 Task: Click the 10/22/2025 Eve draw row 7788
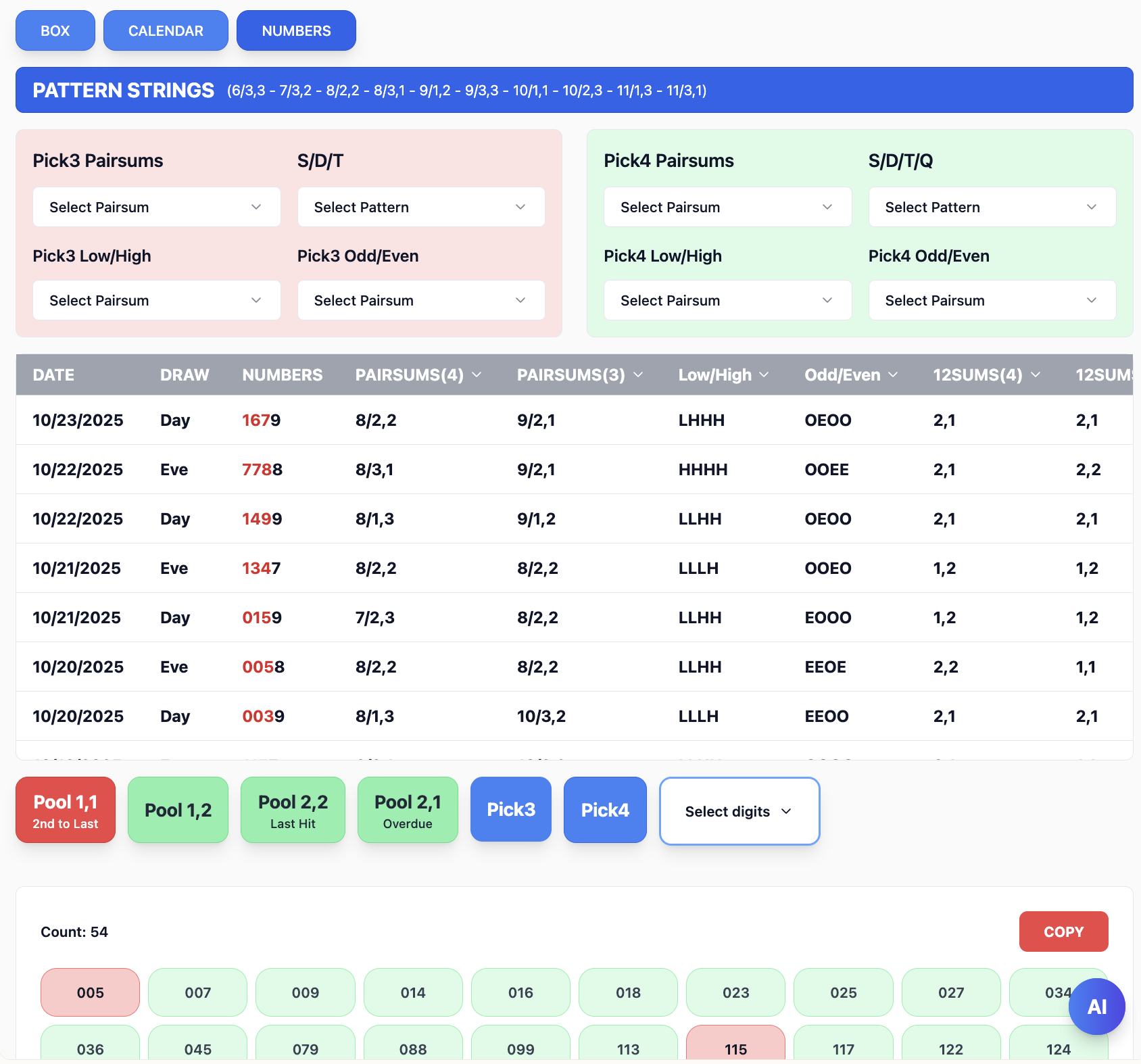pos(262,469)
